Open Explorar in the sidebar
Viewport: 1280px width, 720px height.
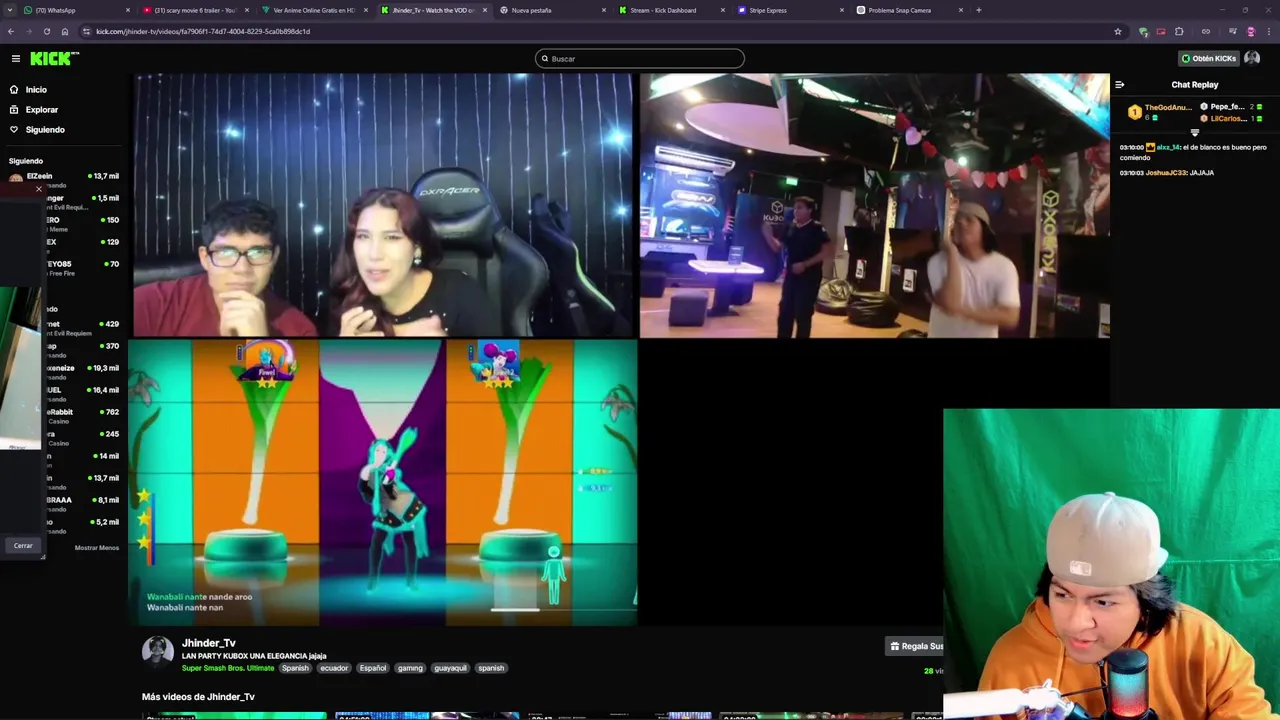coord(42,110)
